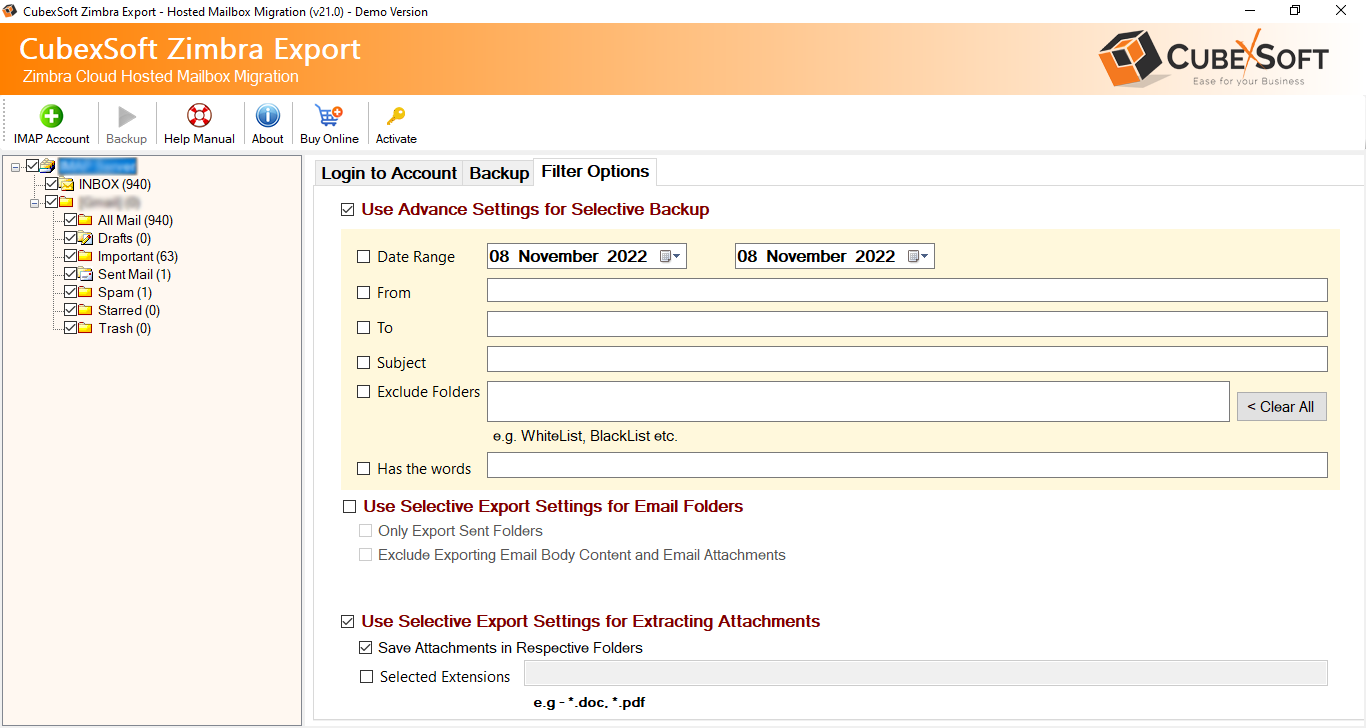The height and width of the screenshot is (728, 1366).
Task: Uncheck the Trash (0) tree checkbox
Action: coord(70,328)
